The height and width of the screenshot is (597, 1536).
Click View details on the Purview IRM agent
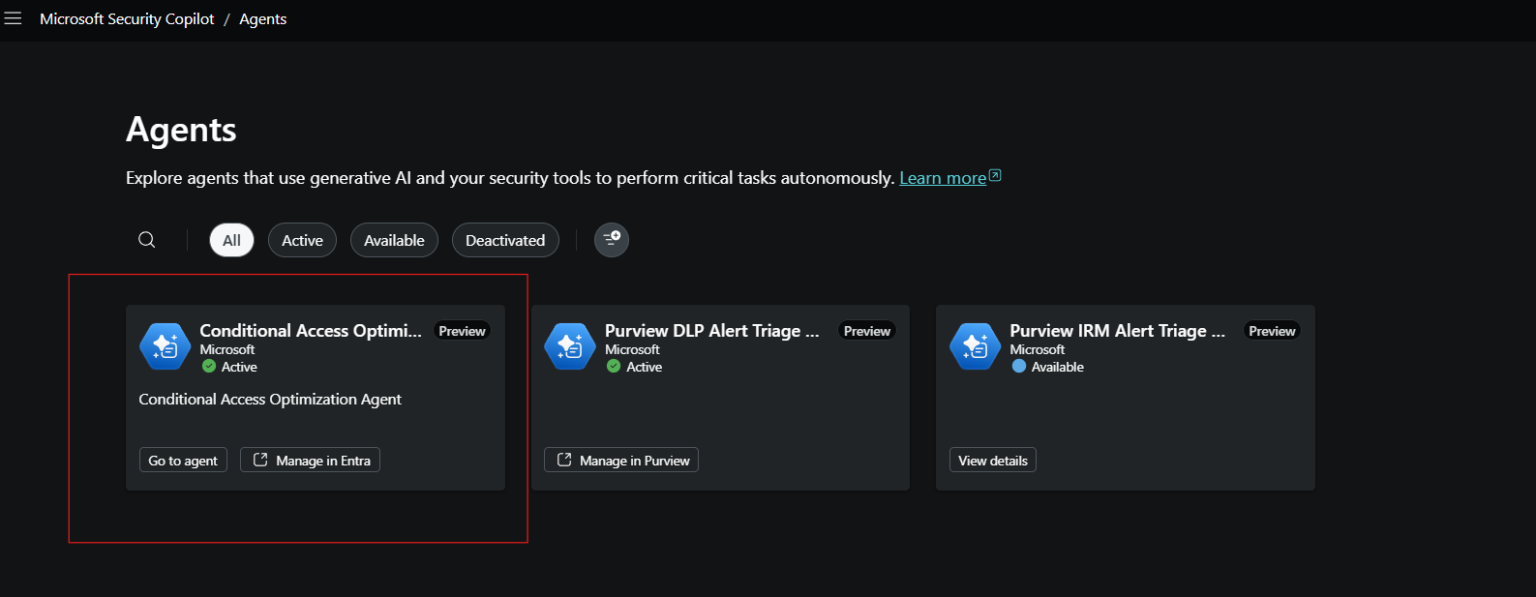pyautogui.click(x=992, y=459)
